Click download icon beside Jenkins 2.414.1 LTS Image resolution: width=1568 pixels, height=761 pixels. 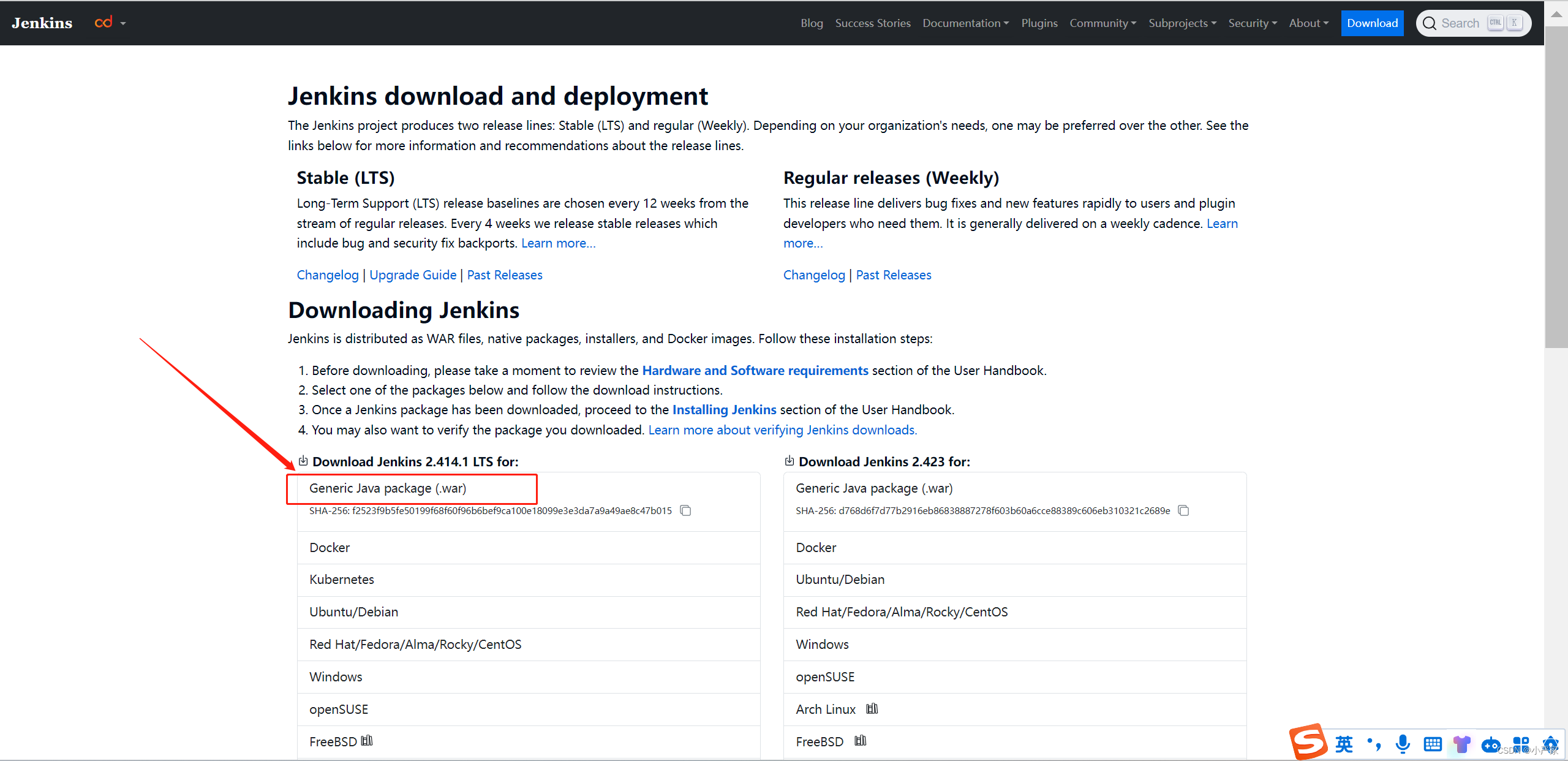coord(303,461)
